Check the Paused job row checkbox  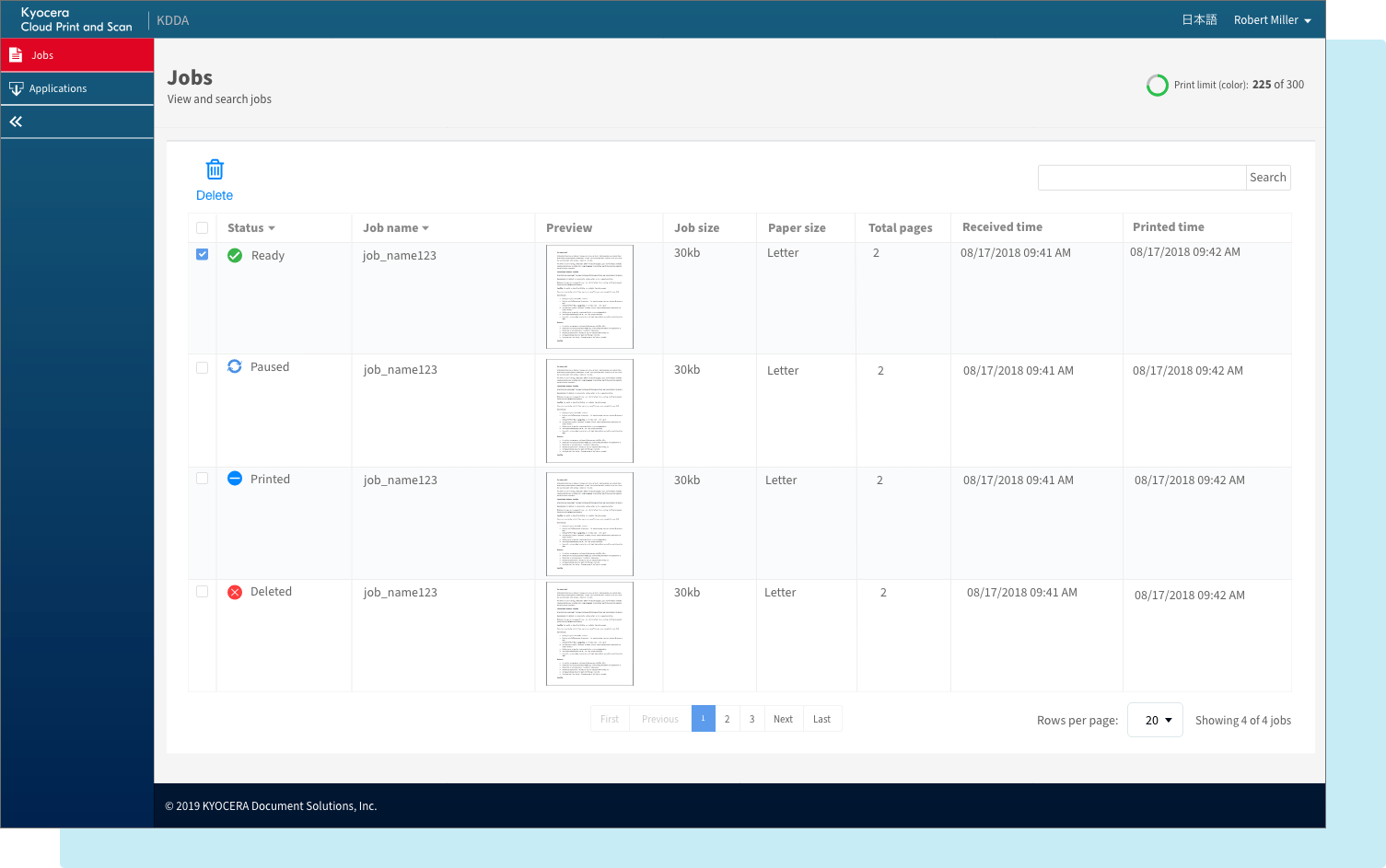[x=203, y=367]
